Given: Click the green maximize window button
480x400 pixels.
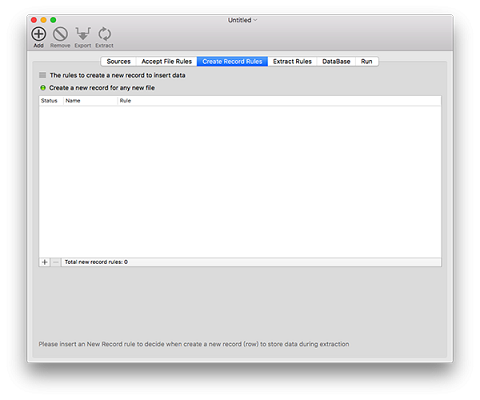Looking at the screenshot, I should tap(53, 20).
